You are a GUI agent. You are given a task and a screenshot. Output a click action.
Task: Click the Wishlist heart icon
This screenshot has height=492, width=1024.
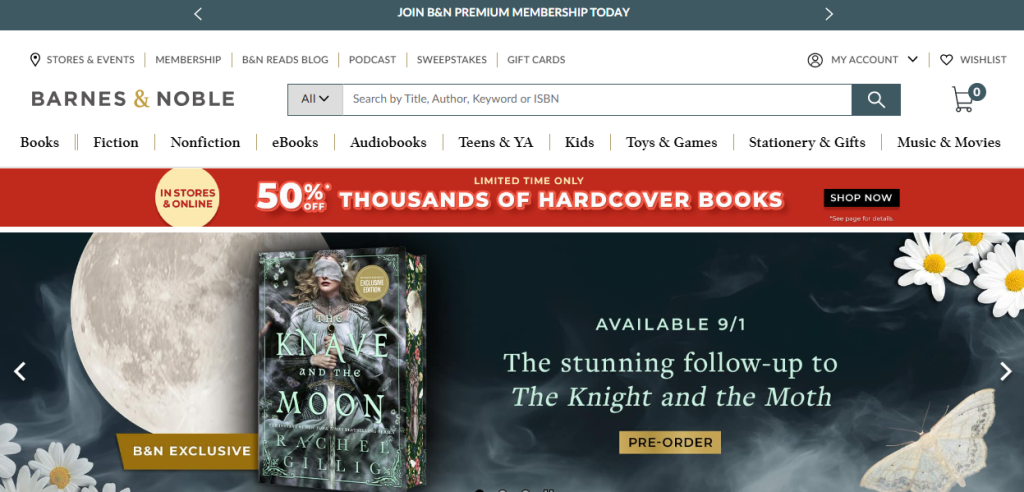click(946, 59)
